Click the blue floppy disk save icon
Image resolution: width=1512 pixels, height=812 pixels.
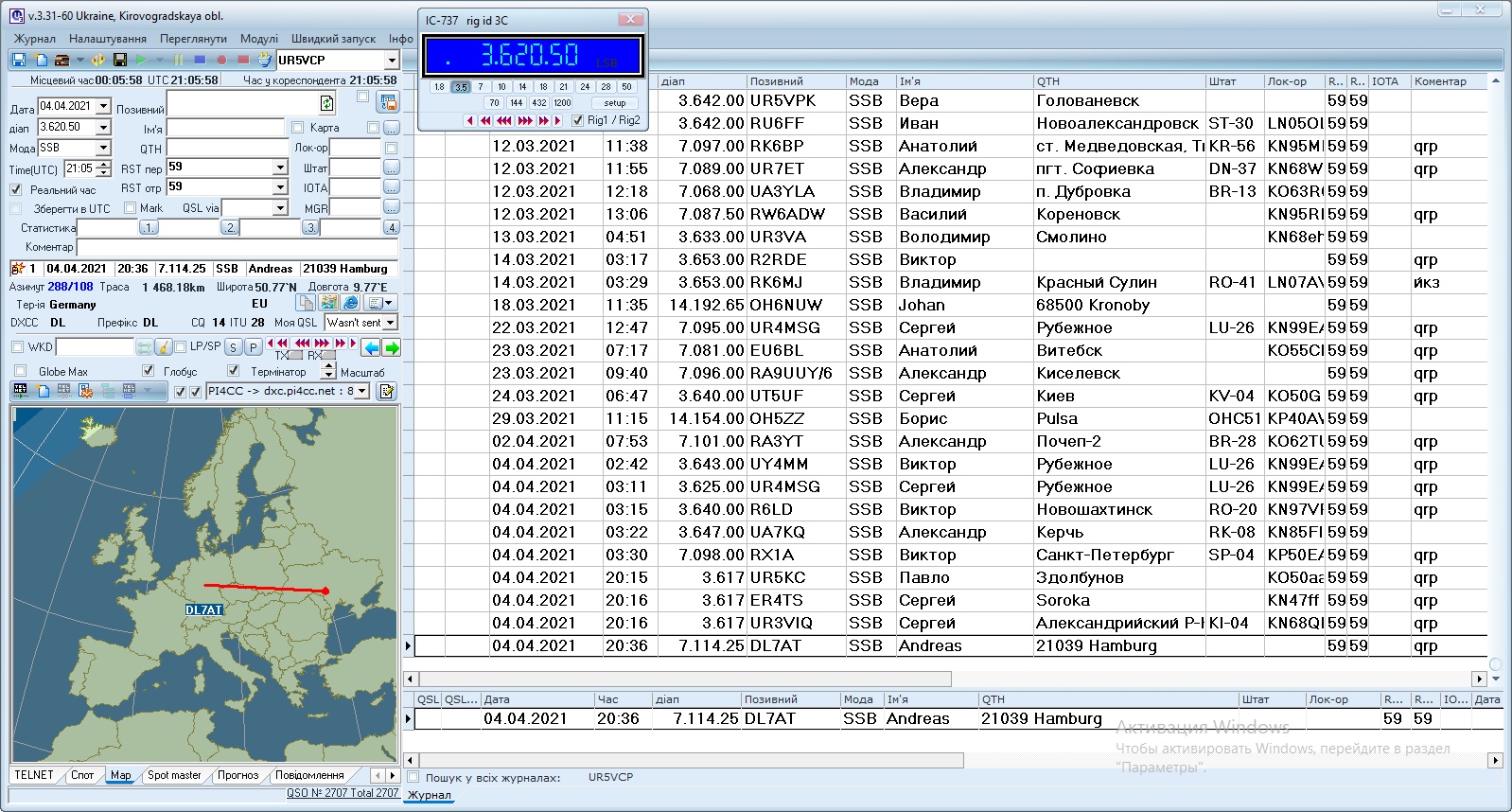click(19, 60)
